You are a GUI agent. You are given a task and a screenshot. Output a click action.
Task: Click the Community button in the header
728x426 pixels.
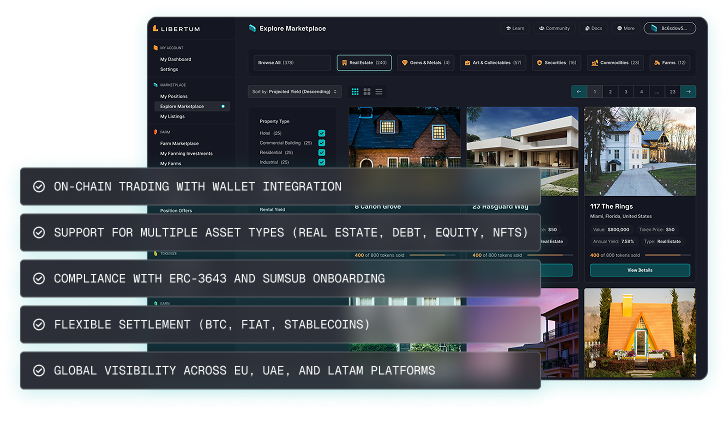[554, 28]
